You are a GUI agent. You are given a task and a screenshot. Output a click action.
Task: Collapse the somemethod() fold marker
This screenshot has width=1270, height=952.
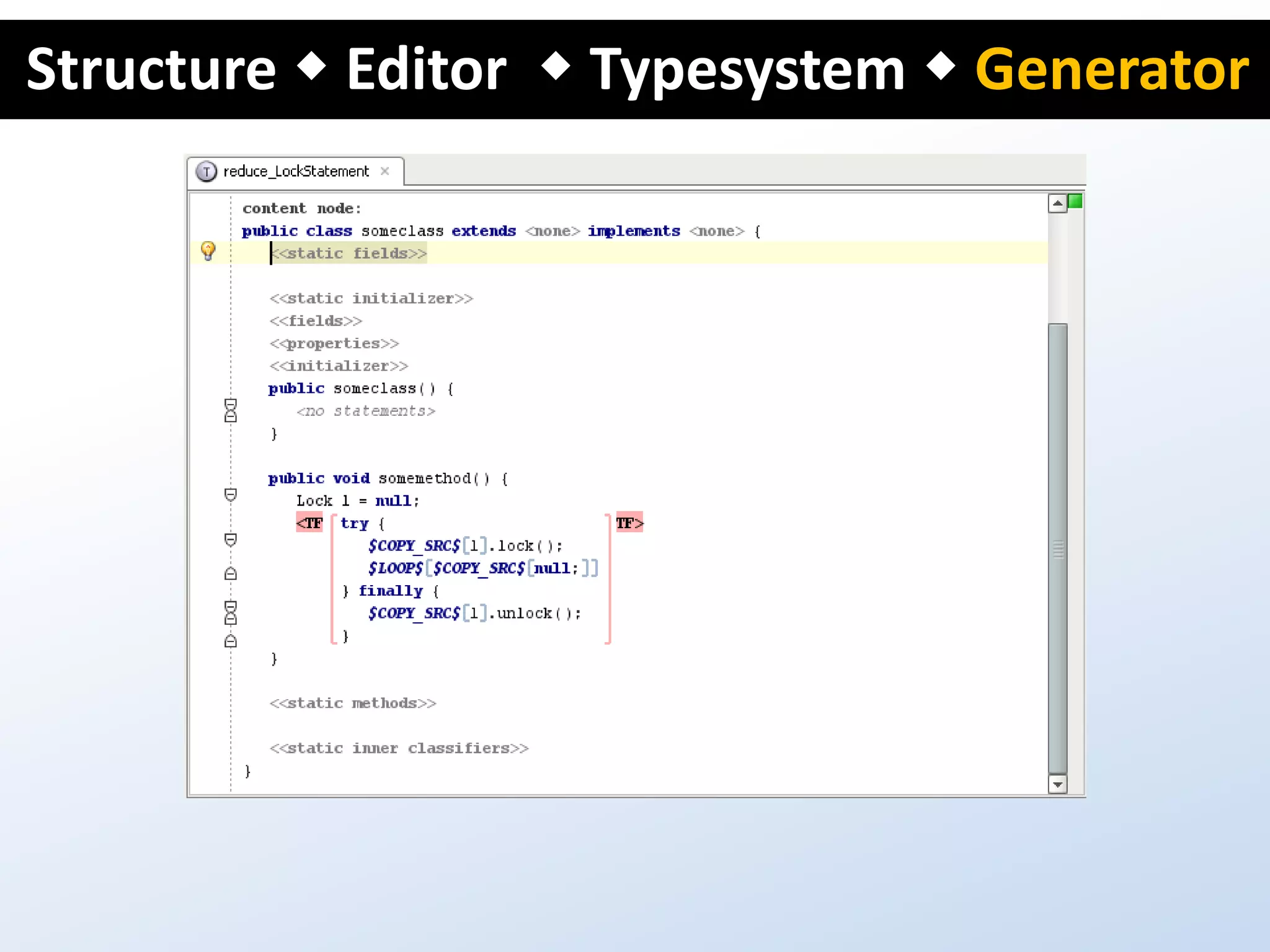coord(231,495)
